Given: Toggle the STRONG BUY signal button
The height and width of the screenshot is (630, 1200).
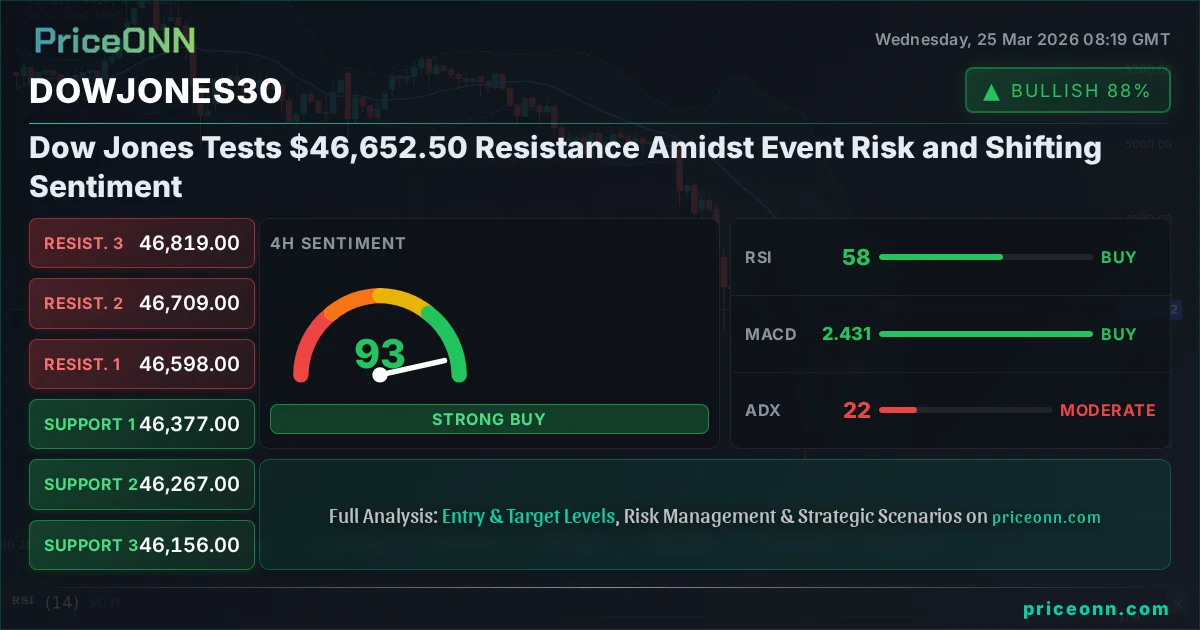Looking at the screenshot, I should 489,419.
